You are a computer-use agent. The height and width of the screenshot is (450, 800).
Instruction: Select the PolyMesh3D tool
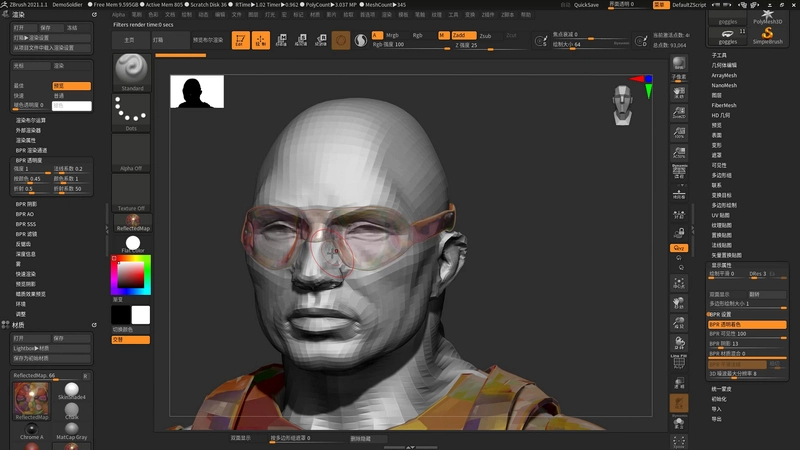tap(767, 16)
